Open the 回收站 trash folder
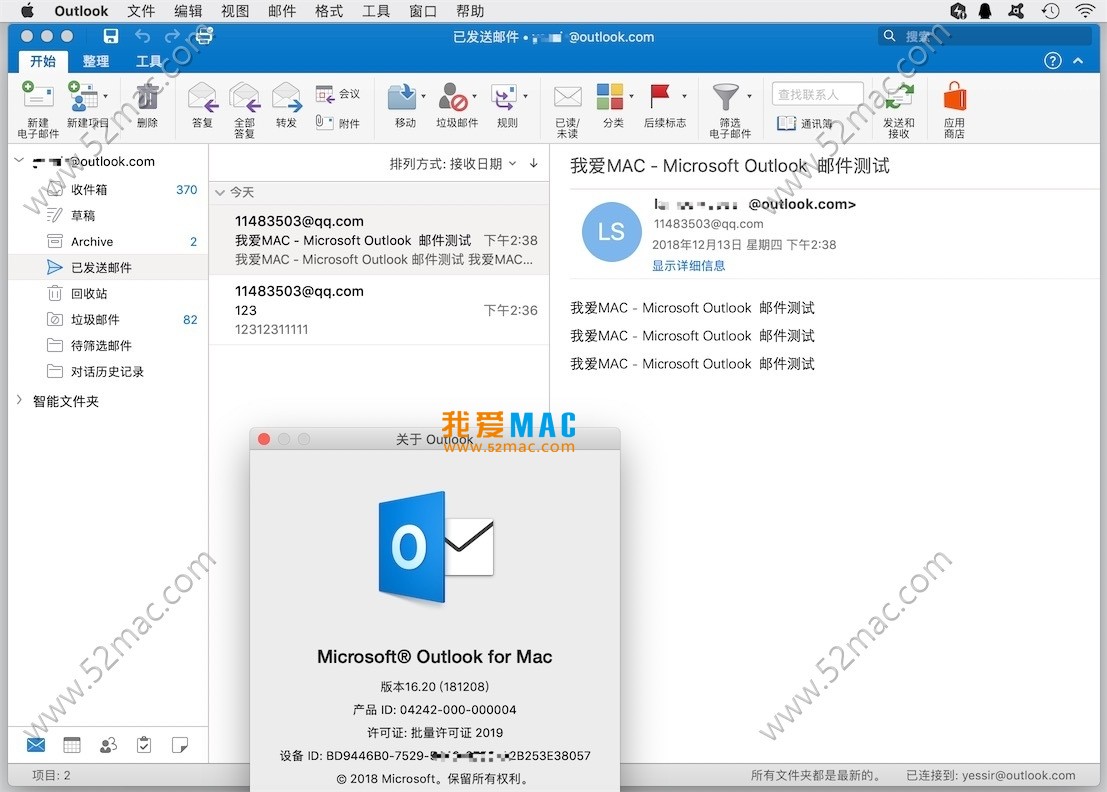 [109, 294]
